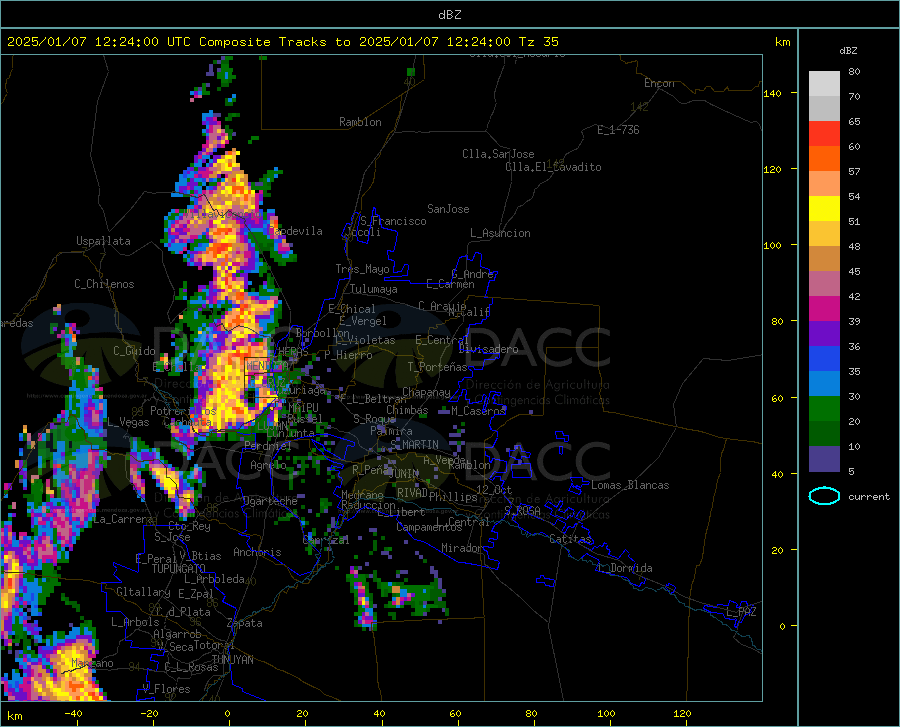This screenshot has height=727, width=900.
Task: Click the T_Porteñas place label
Action: click(x=437, y=367)
